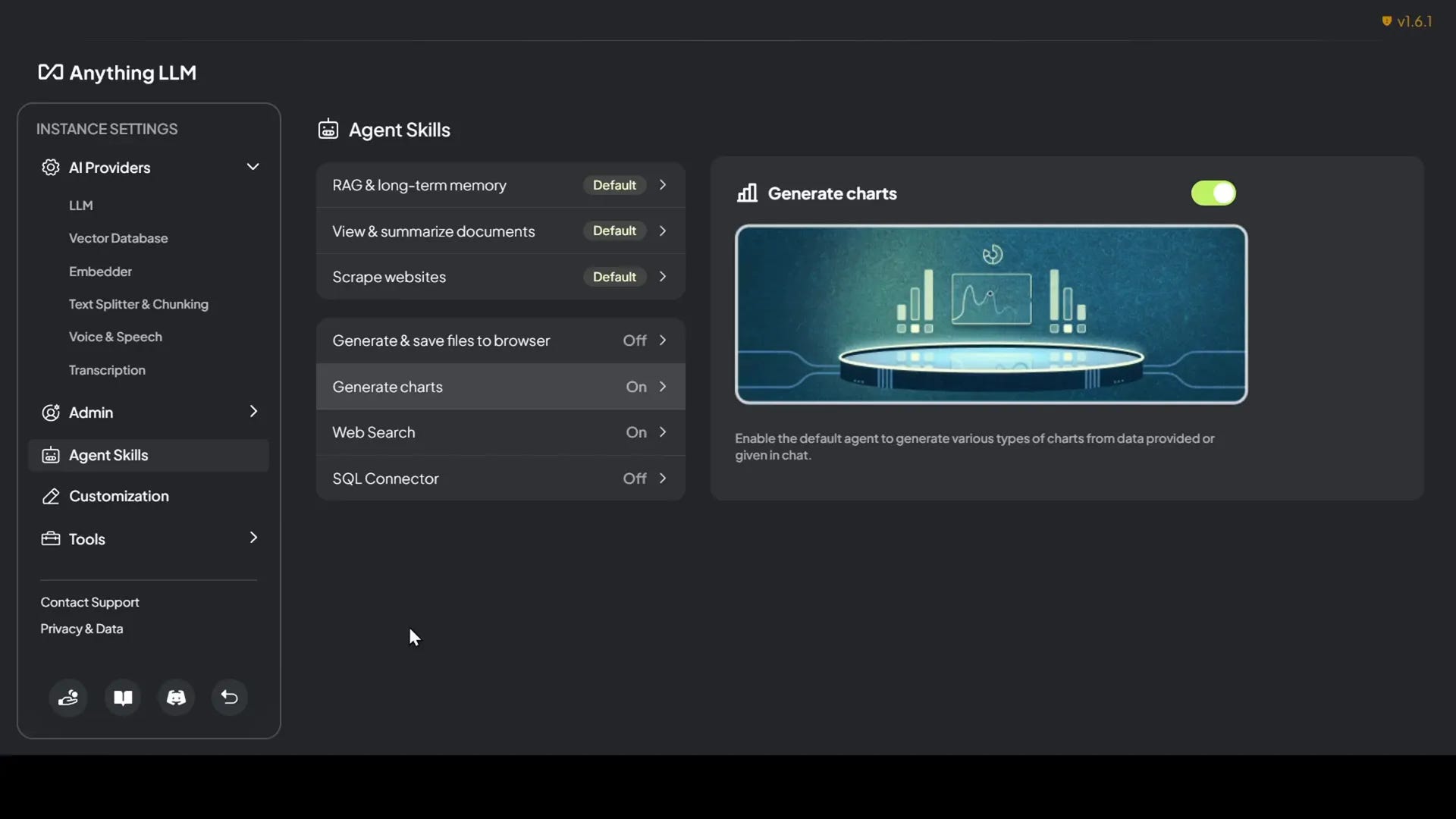The width and height of the screenshot is (1456, 819).
Task: Click the support hand icon in sidebar footer
Action: (x=68, y=698)
